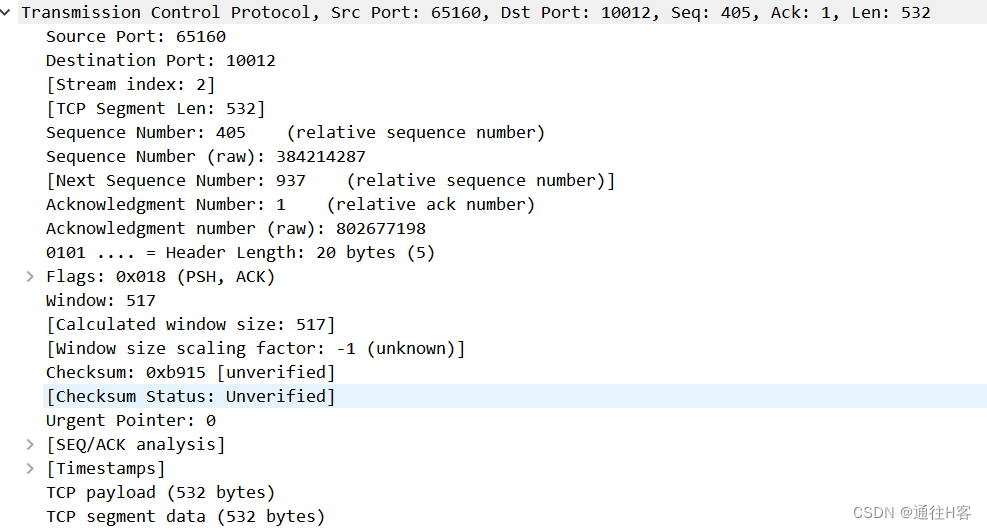
Task: Select Acknowledgment number (raw) 802677198 row
Action: click(x=235, y=229)
